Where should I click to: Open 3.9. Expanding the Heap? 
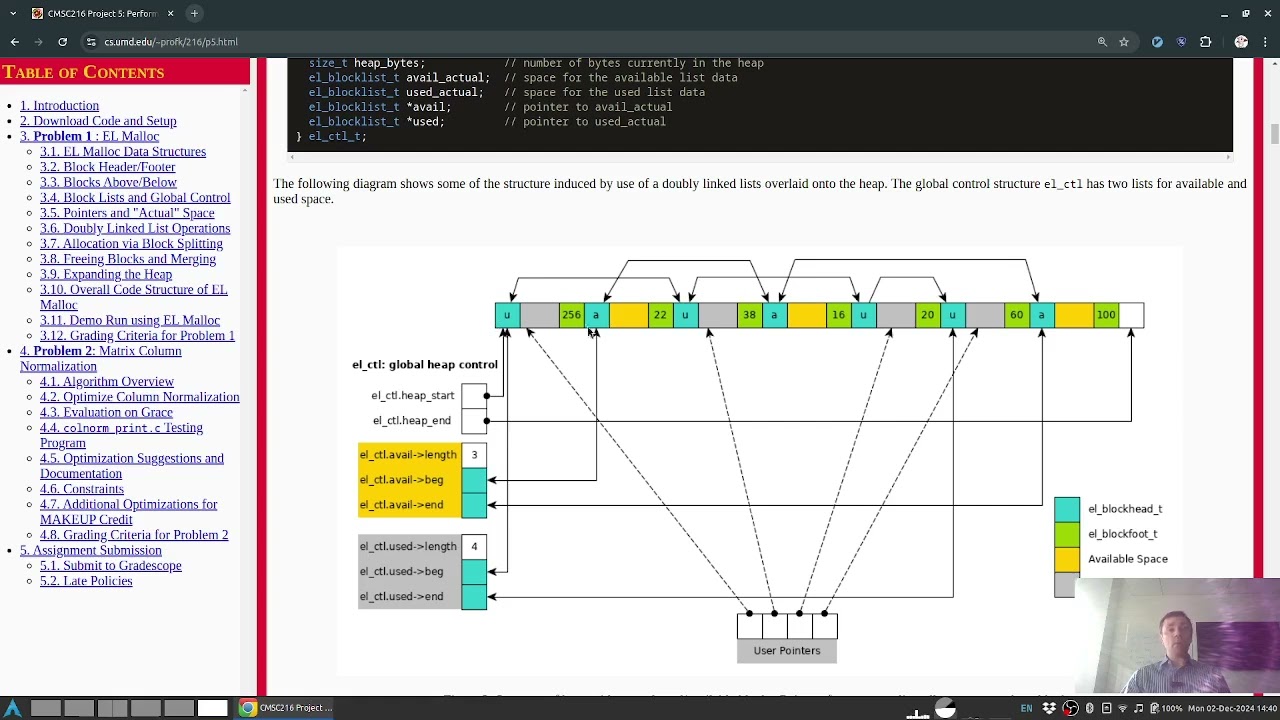pos(106,274)
